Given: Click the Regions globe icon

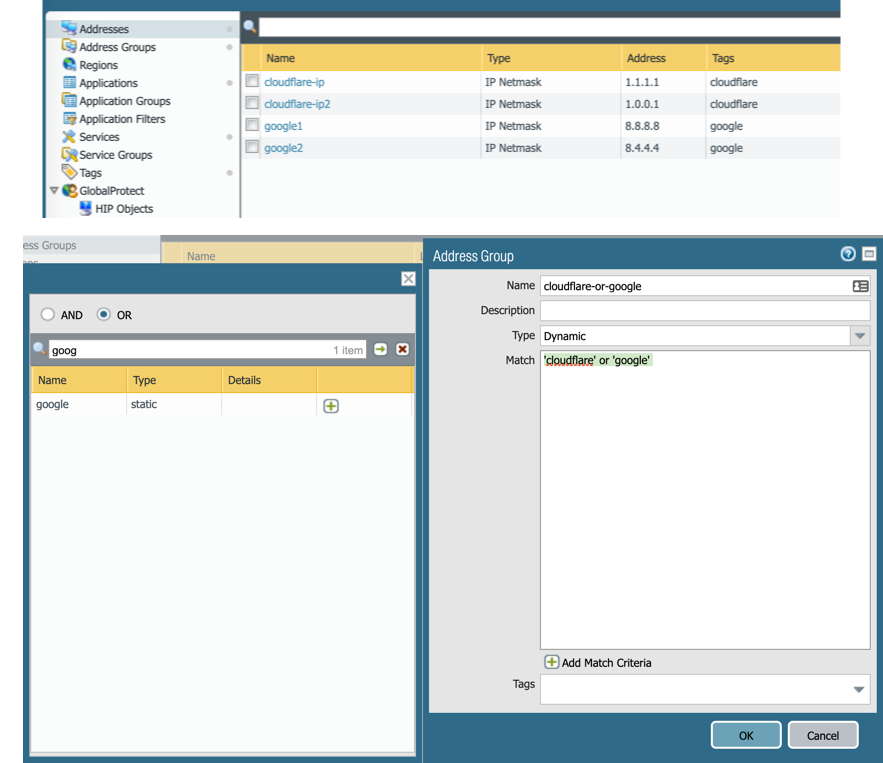Looking at the screenshot, I should (x=69, y=65).
